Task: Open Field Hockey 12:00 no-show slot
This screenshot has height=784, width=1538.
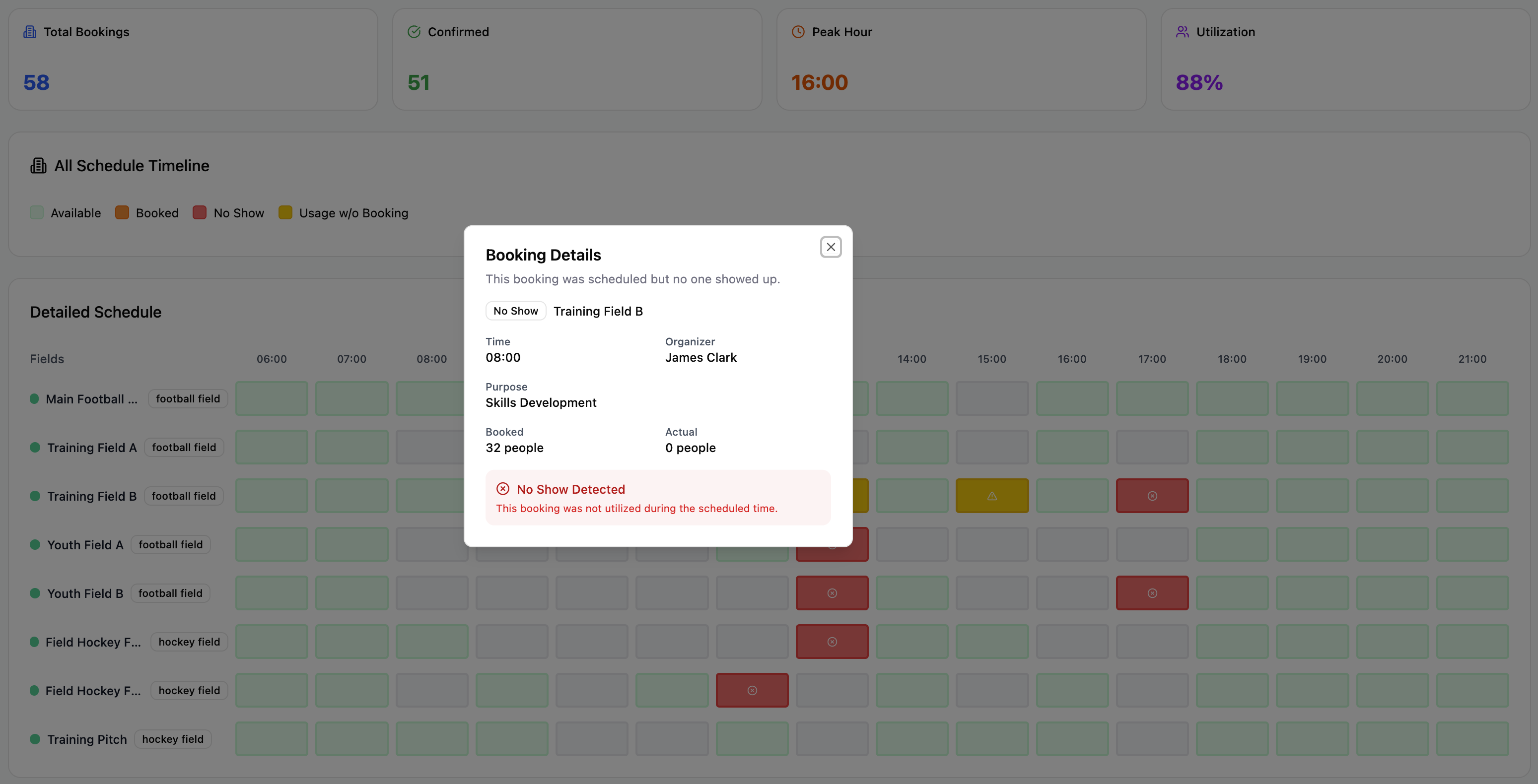Action: tap(752, 690)
